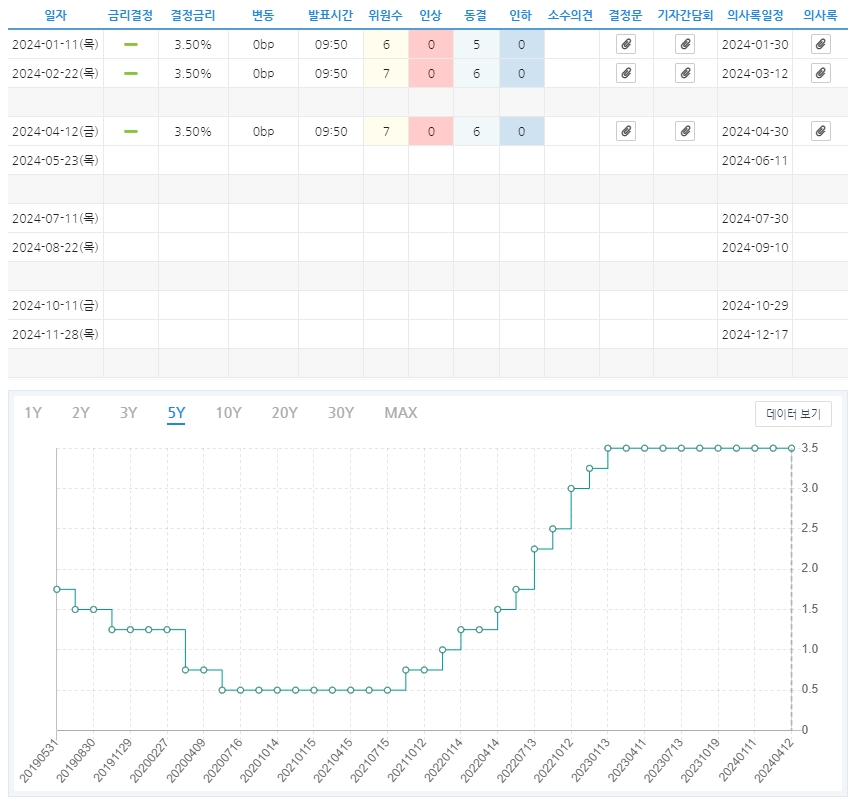Click the 소수의견 column header
Image resolution: width=855 pixels, height=802 pixels.
pos(571,16)
